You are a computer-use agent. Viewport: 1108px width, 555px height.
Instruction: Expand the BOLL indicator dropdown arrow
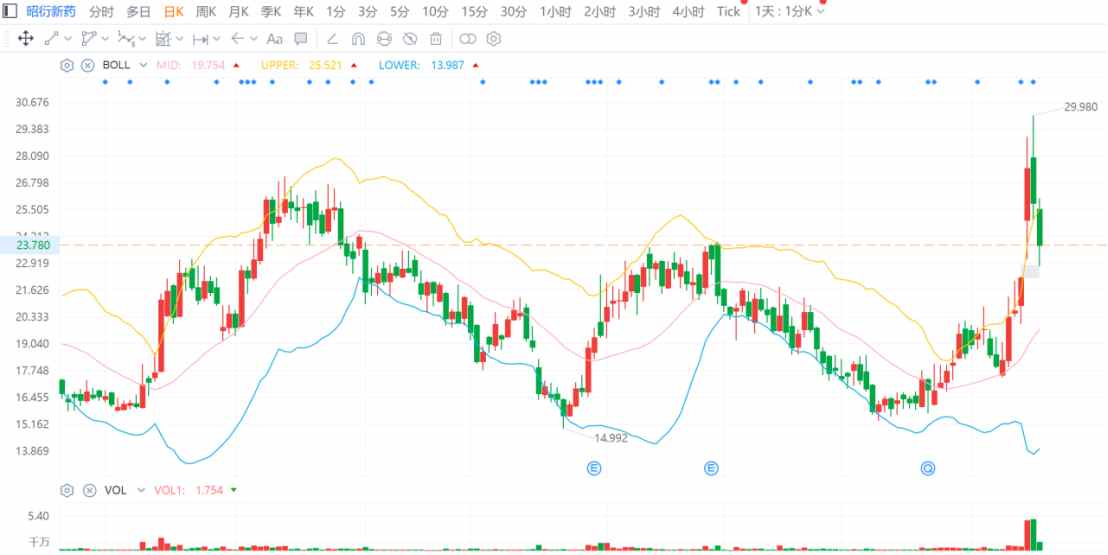[143, 65]
